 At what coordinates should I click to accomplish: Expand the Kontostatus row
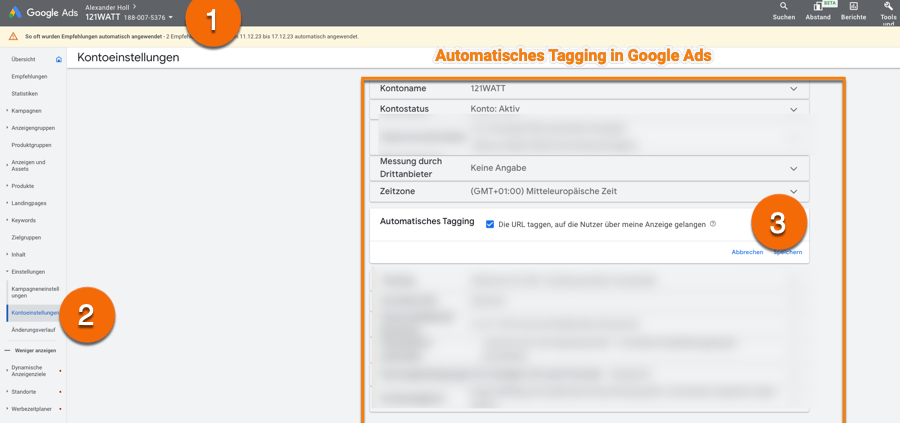[793, 109]
